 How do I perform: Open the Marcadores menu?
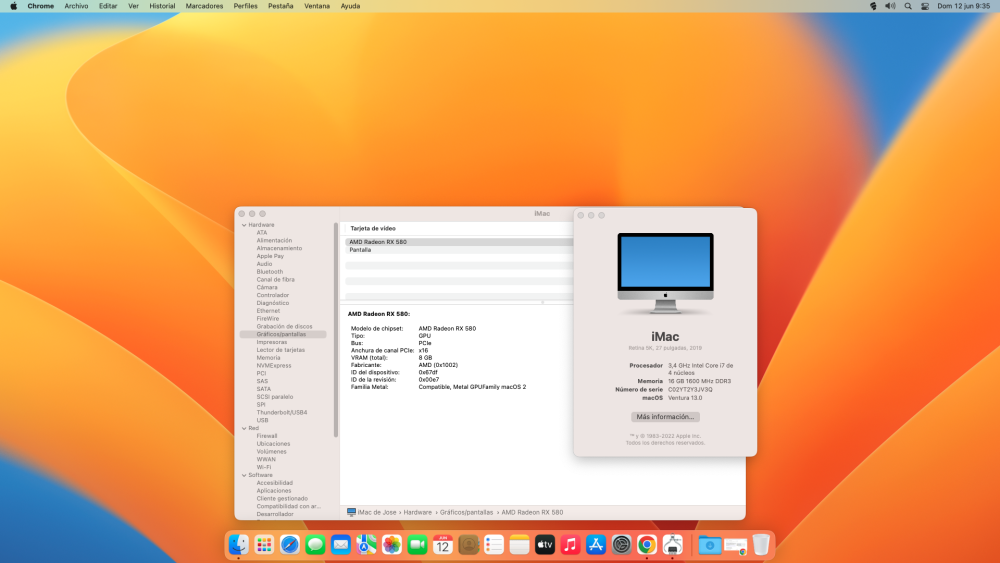204,6
